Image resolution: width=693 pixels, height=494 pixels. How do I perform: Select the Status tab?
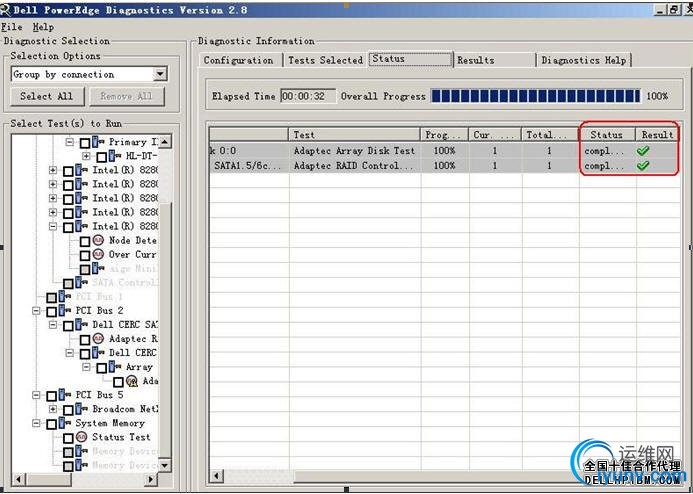pos(411,59)
